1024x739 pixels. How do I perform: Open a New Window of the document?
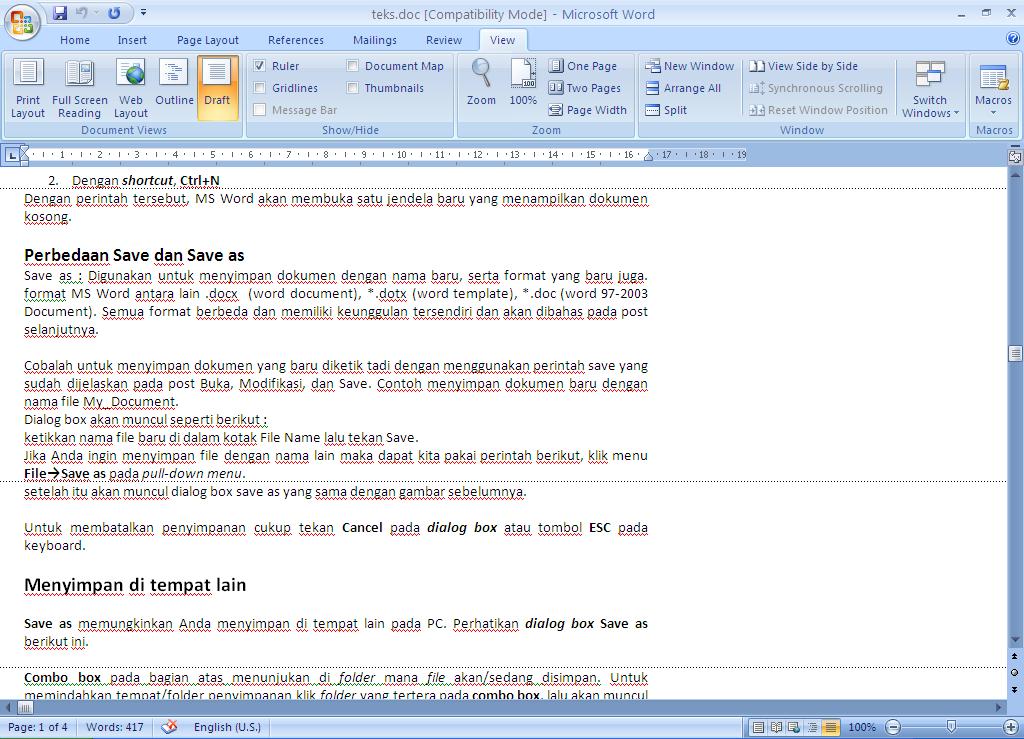click(689, 66)
